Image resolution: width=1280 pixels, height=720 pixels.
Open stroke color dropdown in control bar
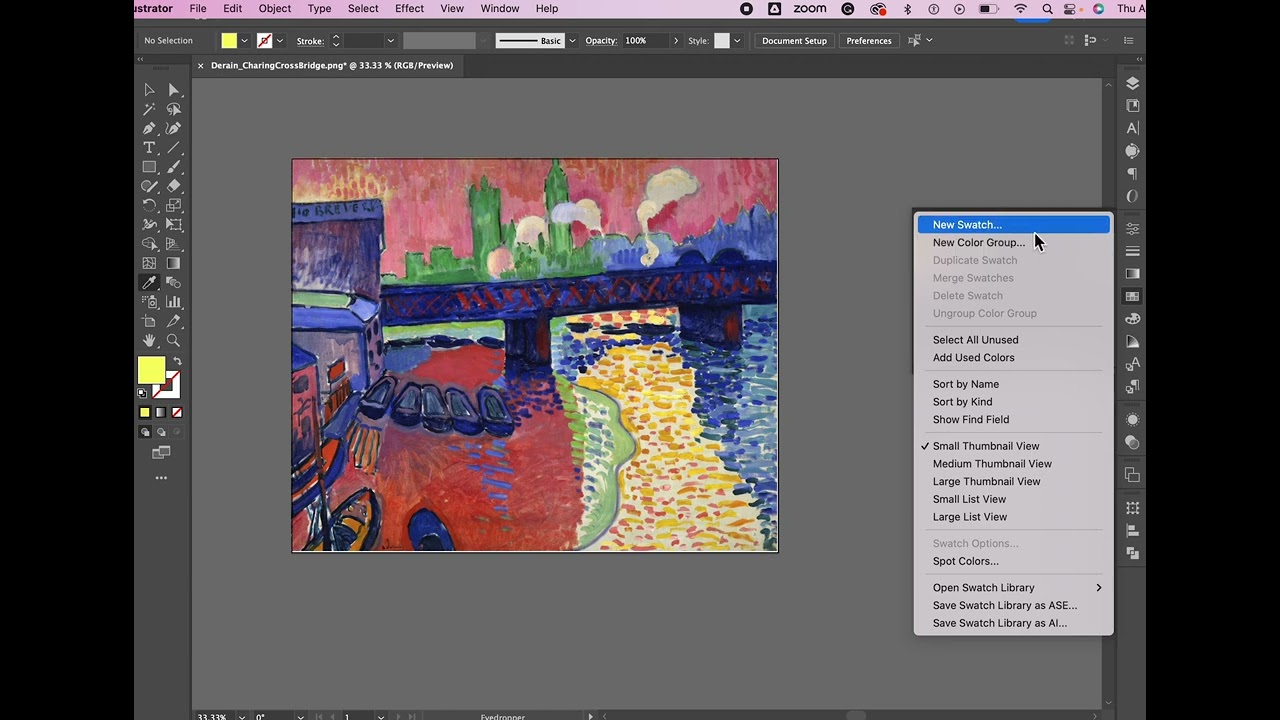(279, 41)
